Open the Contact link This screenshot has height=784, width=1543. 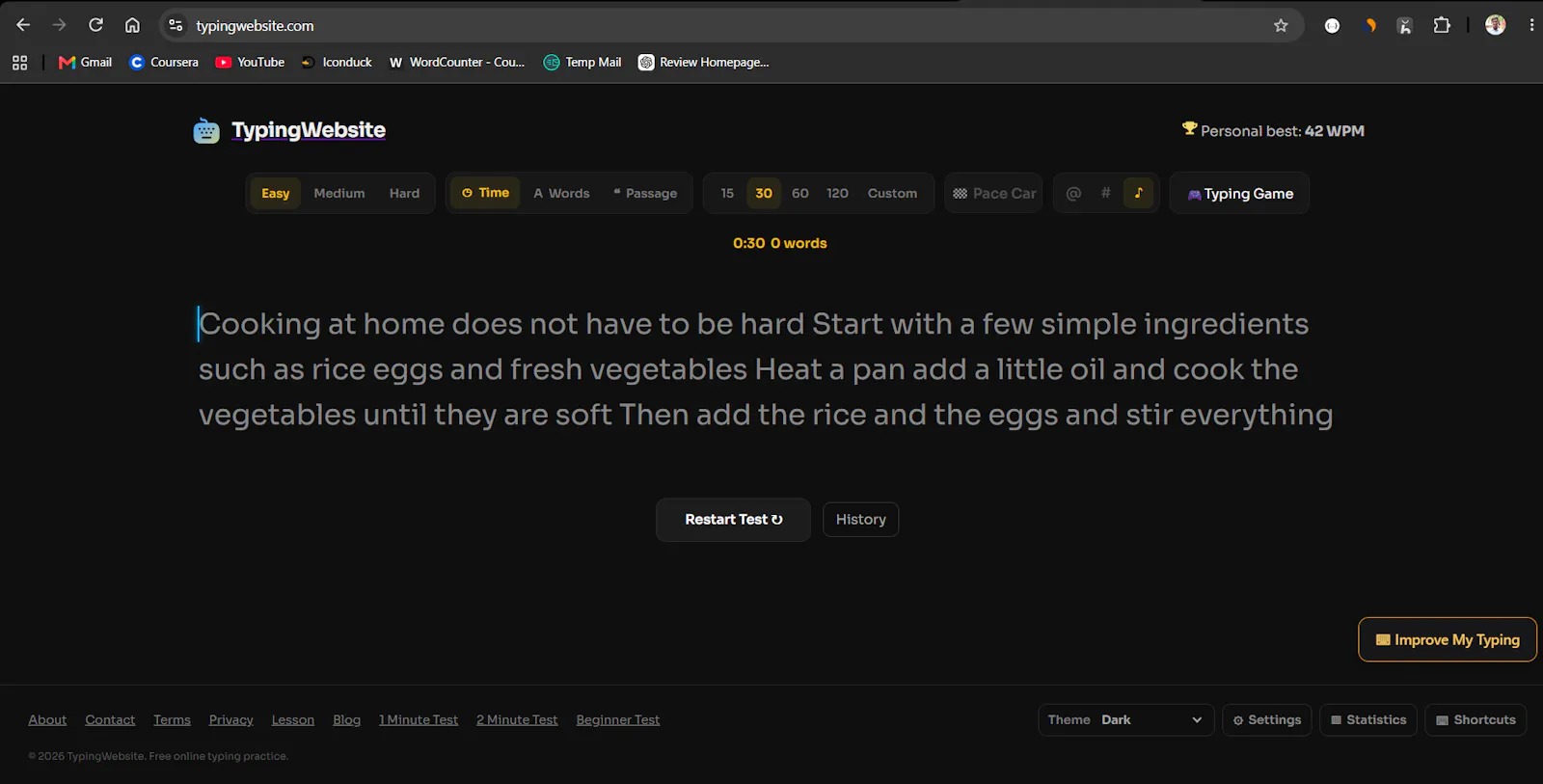(x=110, y=720)
